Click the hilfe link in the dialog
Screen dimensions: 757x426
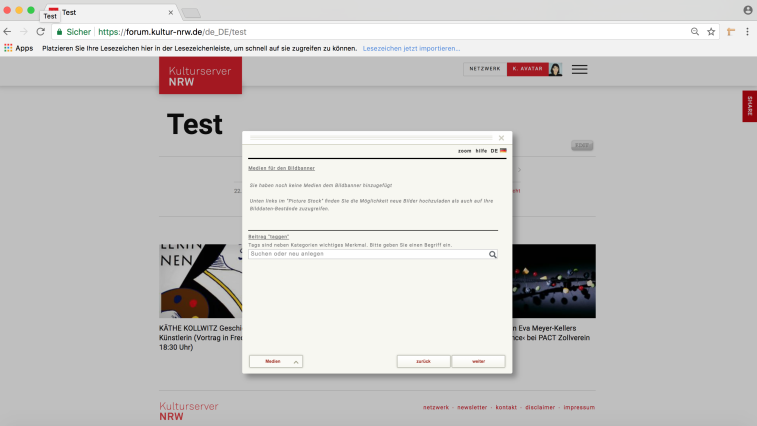tap(481, 150)
